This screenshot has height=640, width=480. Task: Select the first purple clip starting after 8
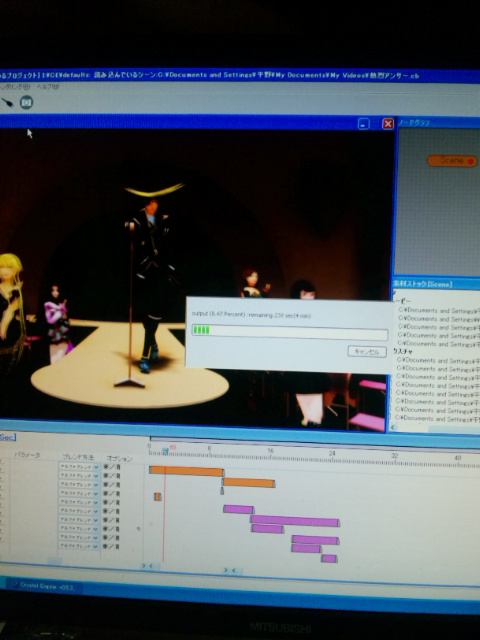click(x=238, y=509)
